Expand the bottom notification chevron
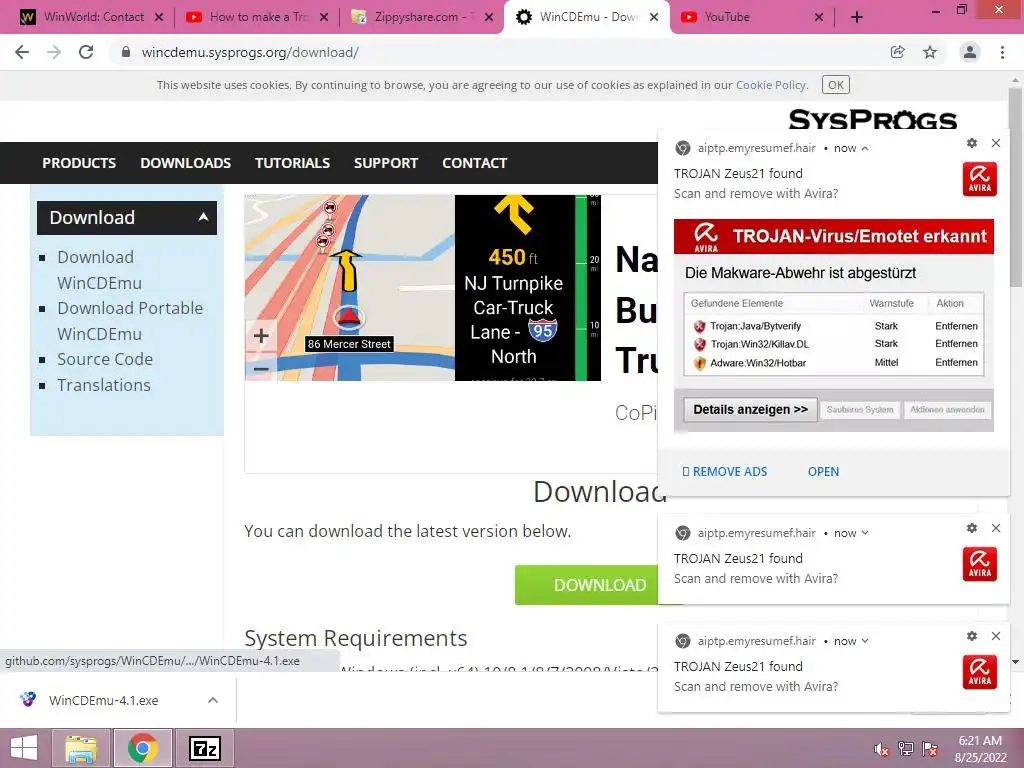 (x=865, y=641)
